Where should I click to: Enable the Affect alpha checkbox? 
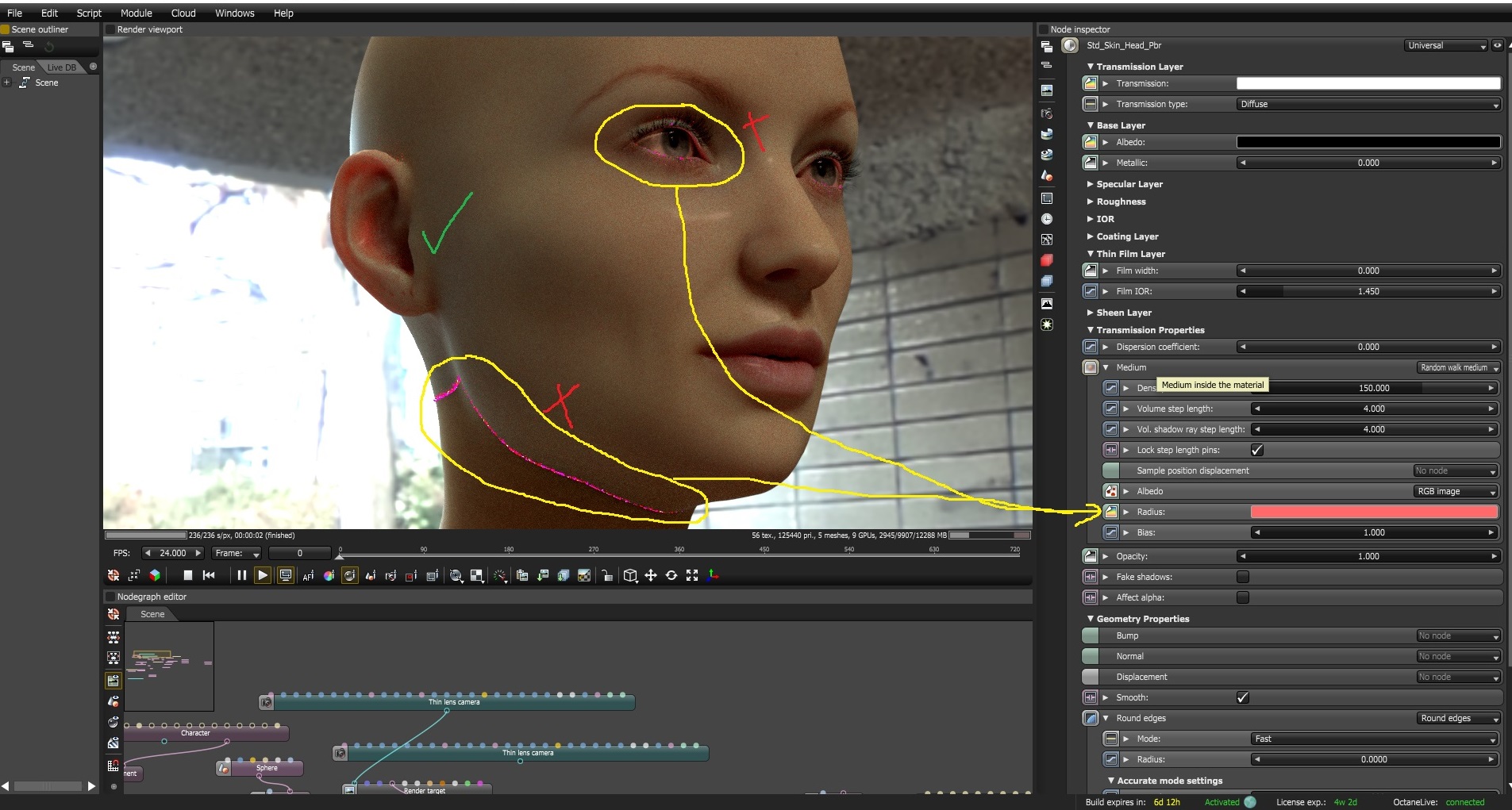[x=1243, y=597]
